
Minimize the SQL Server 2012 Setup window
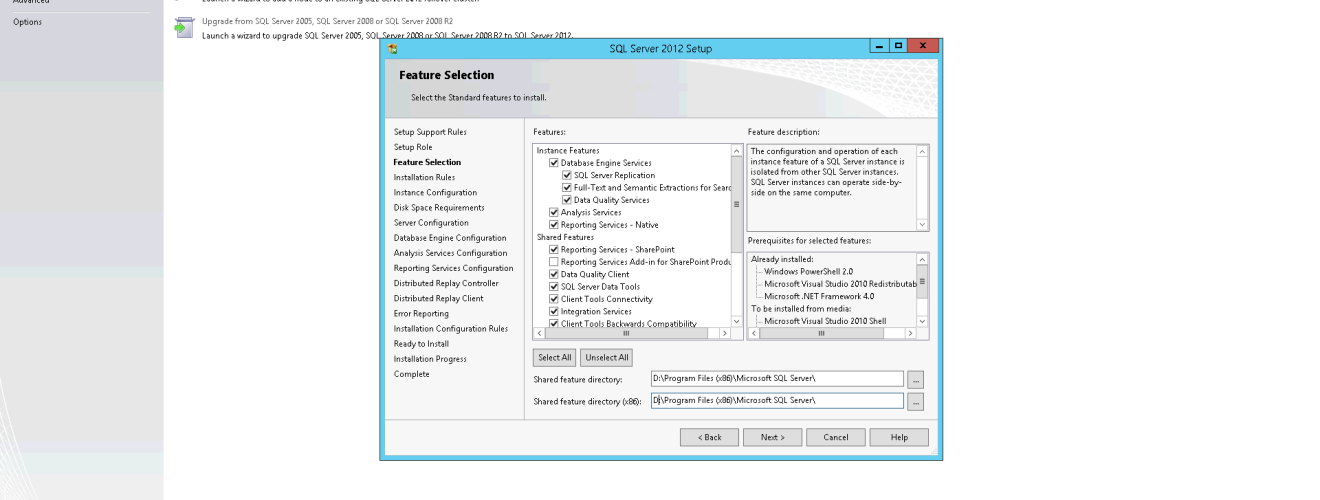(878, 48)
